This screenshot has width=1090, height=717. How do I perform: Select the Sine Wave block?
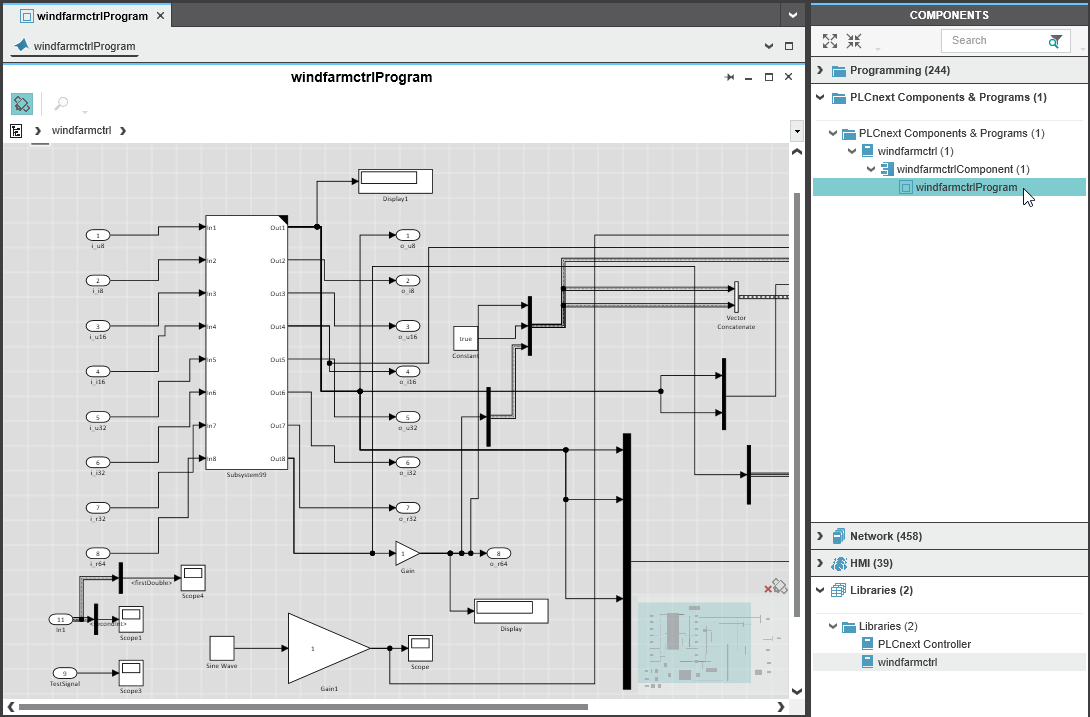pos(221,647)
